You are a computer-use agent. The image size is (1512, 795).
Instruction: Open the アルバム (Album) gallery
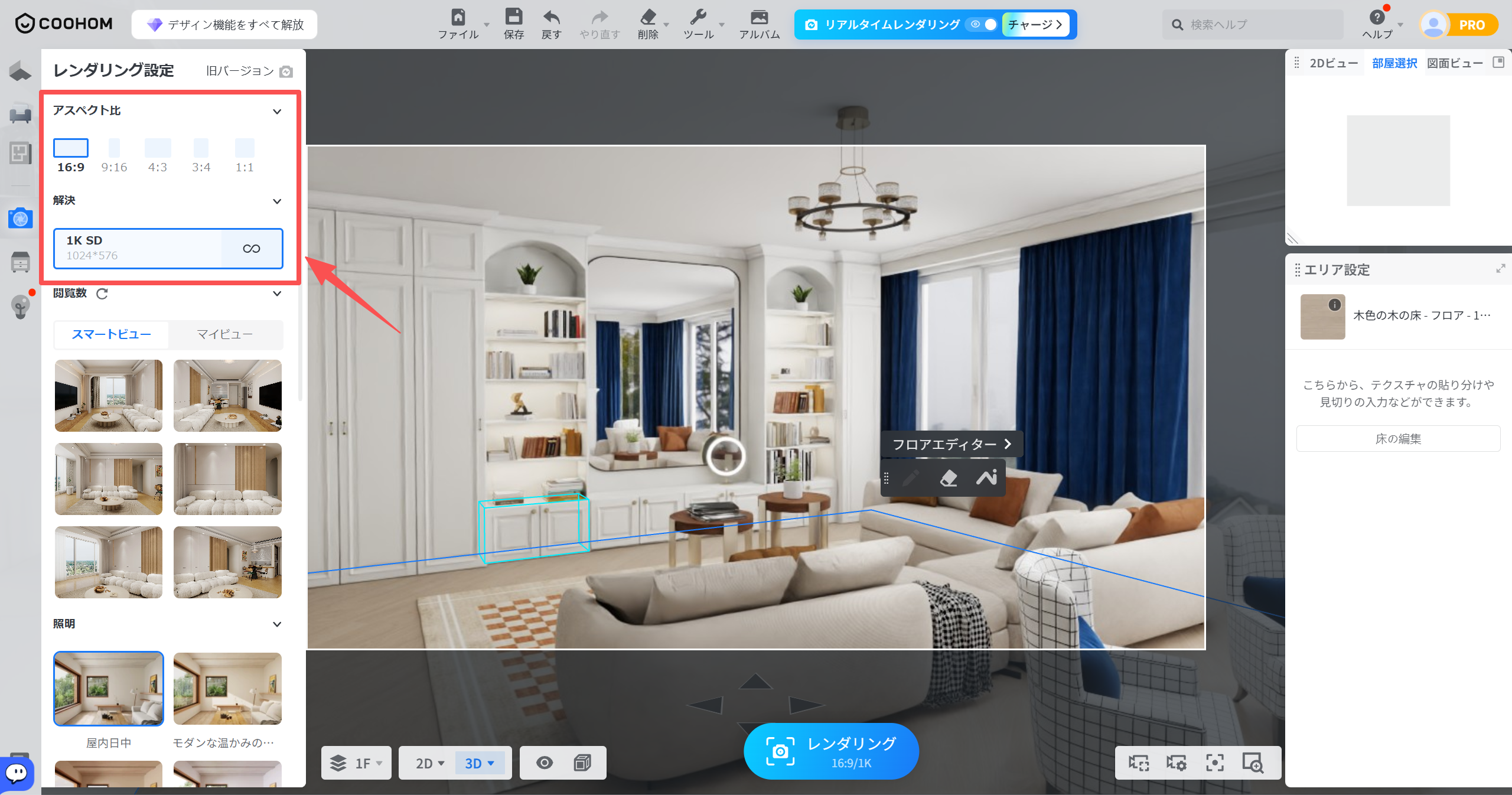(x=760, y=17)
